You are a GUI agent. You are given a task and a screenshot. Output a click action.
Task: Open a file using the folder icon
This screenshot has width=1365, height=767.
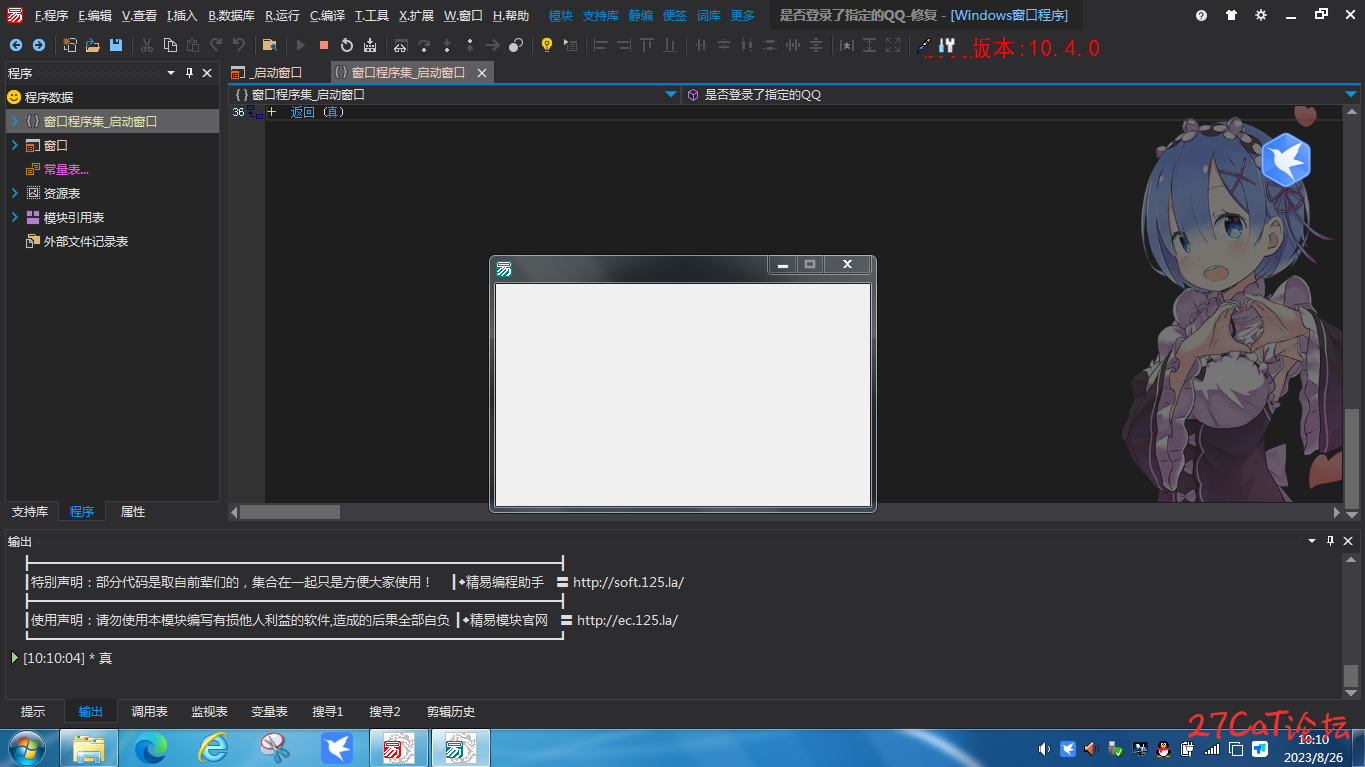pos(93,45)
